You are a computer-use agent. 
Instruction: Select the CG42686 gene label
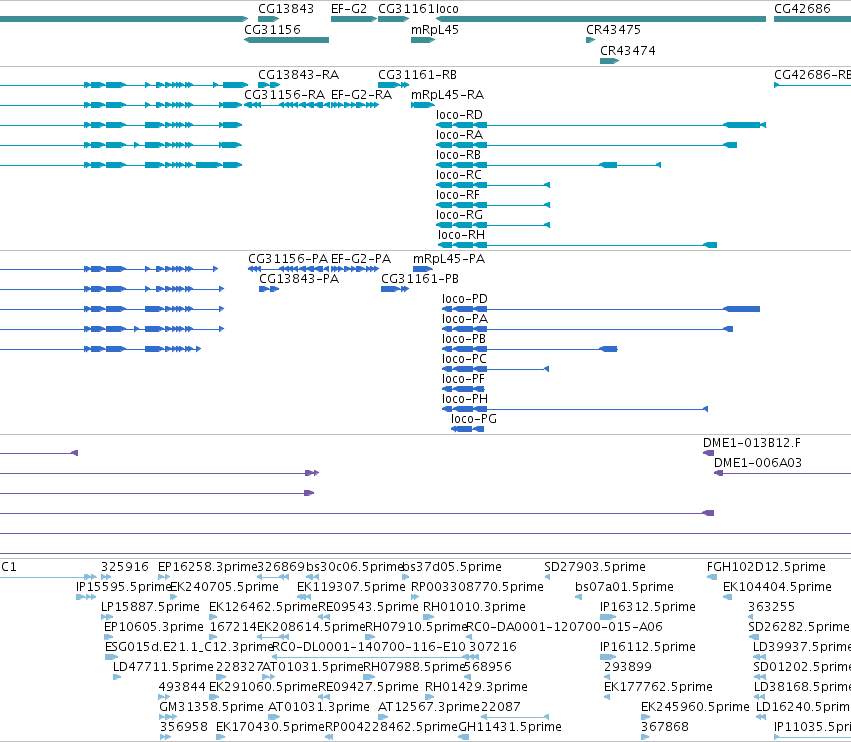pos(802,9)
